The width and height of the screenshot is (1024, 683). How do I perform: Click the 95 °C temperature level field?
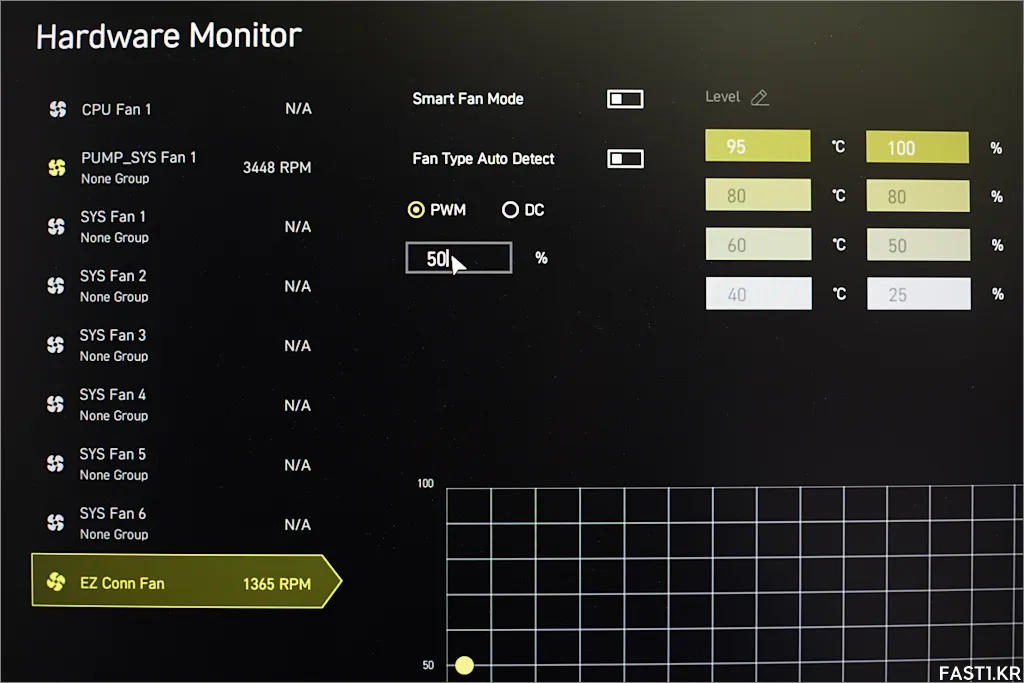tap(758, 146)
